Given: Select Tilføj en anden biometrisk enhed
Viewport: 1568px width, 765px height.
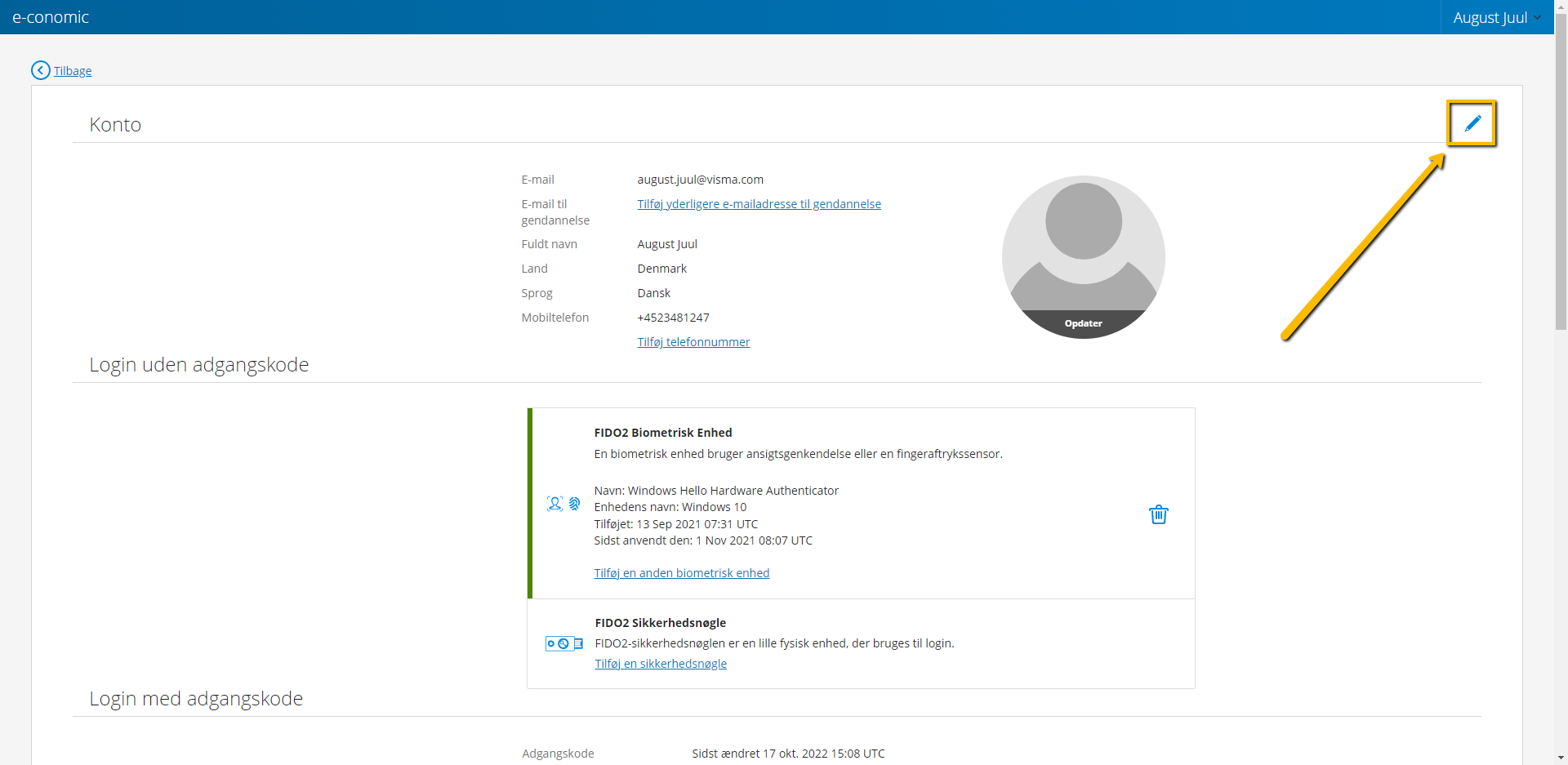Looking at the screenshot, I should (681, 572).
